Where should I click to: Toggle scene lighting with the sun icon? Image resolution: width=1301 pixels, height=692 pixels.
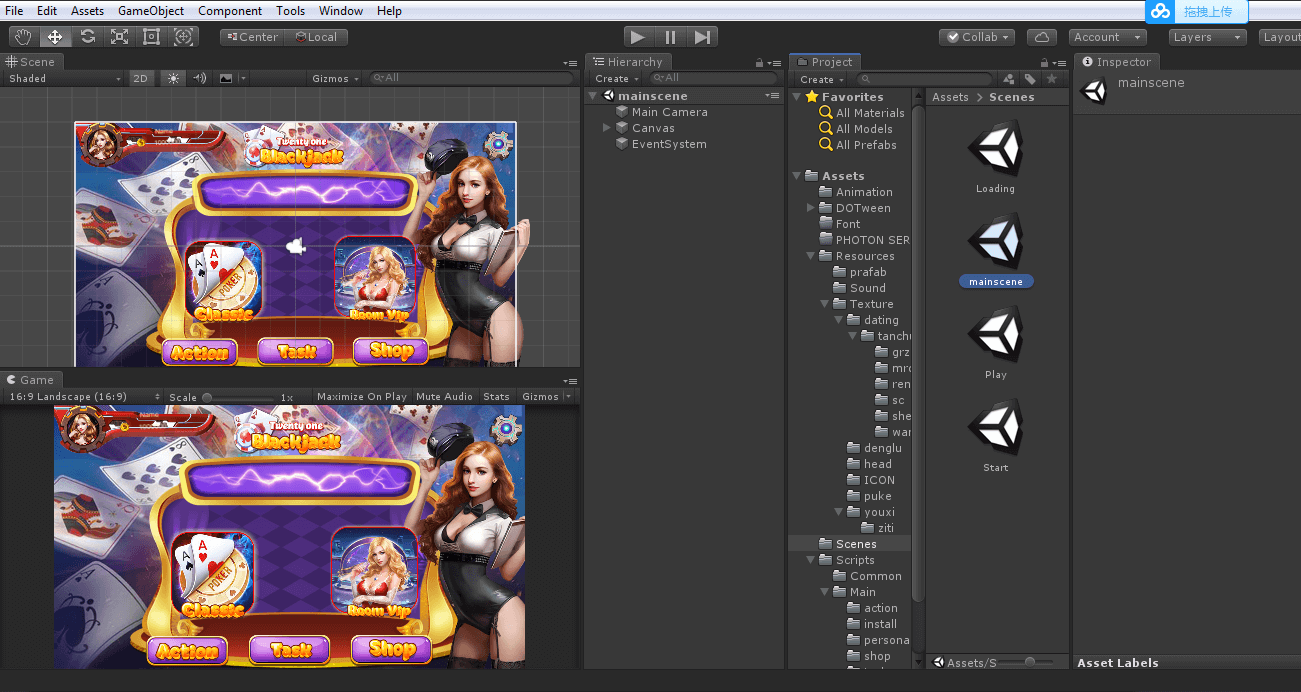[174, 78]
